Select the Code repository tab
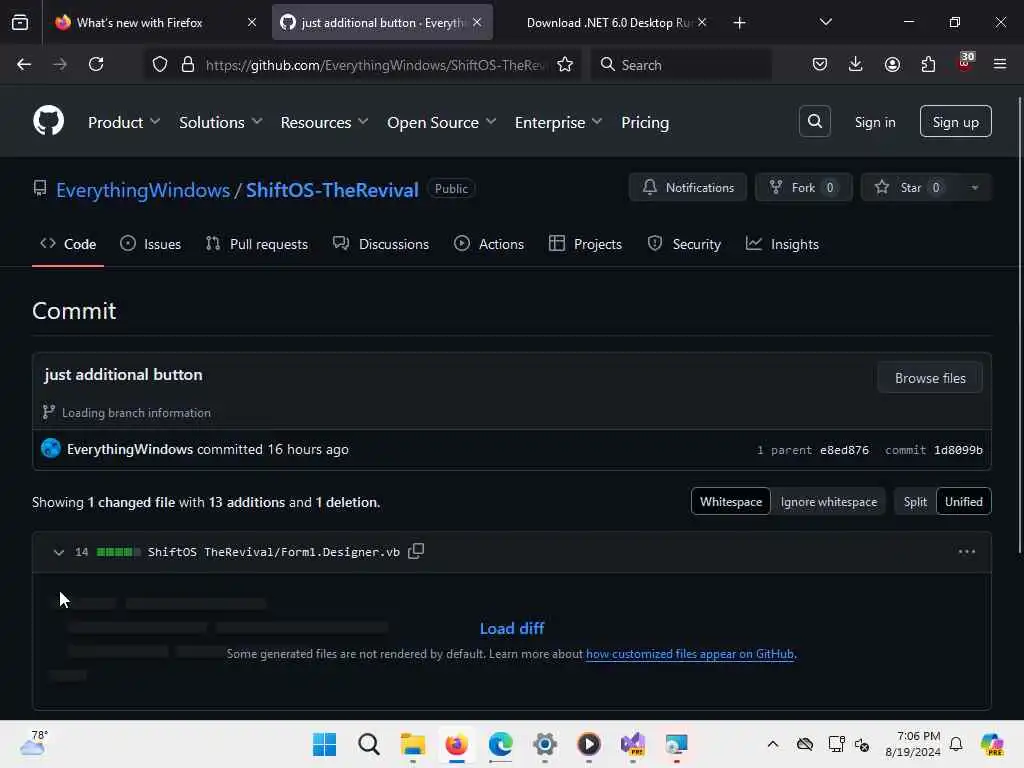 click(x=68, y=244)
